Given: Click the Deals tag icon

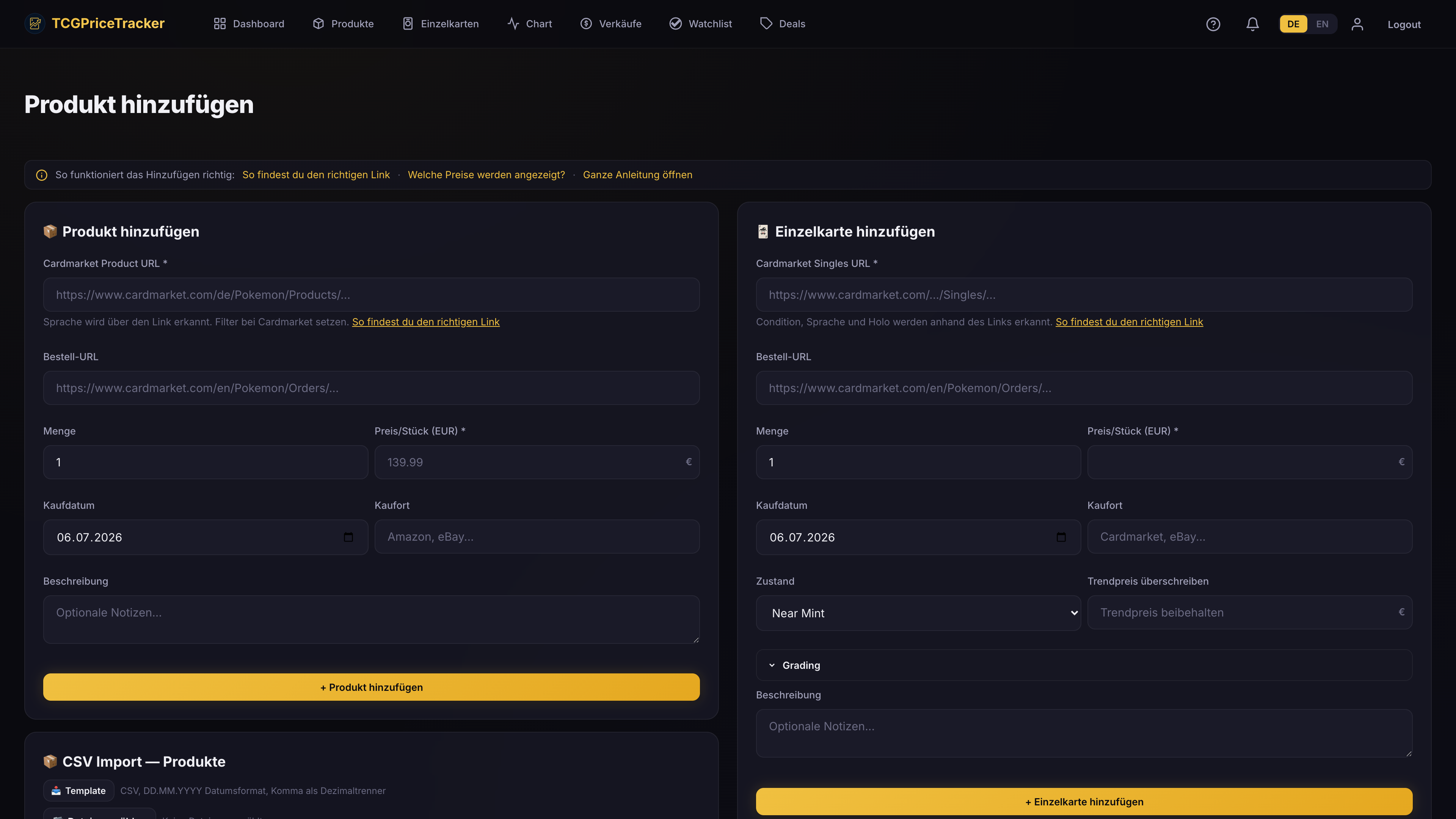Looking at the screenshot, I should click(766, 23).
